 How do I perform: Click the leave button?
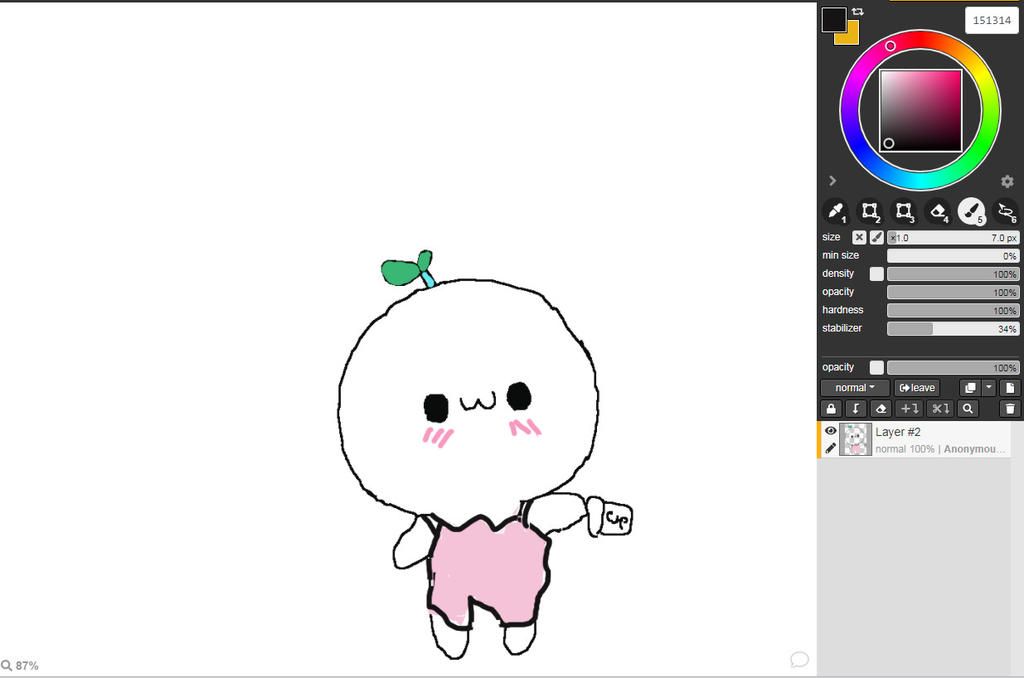pos(917,388)
